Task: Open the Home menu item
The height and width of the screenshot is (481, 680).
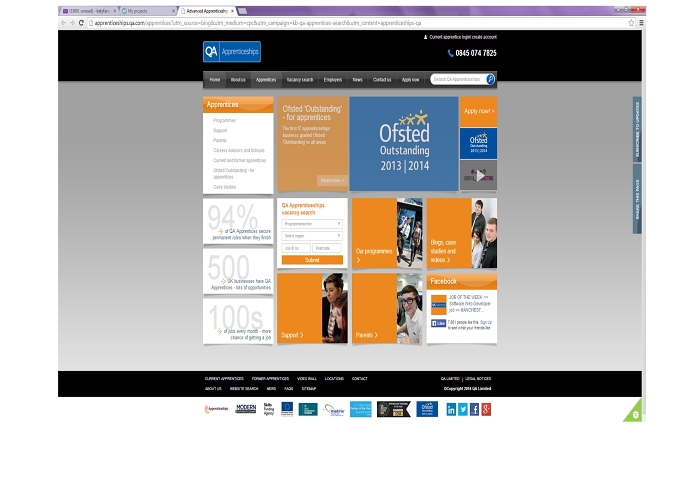Action: click(215, 80)
